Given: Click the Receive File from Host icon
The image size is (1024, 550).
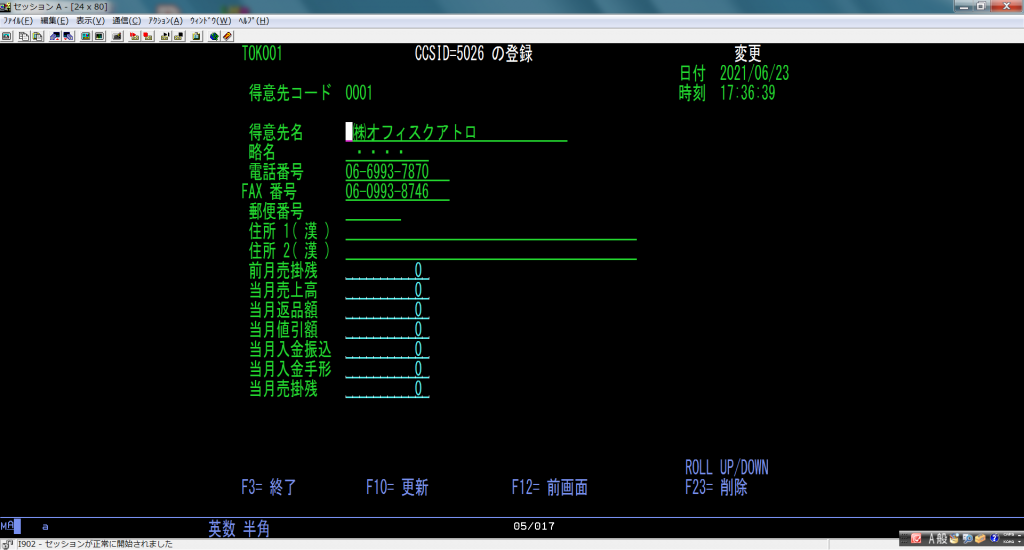Looking at the screenshot, I should 69,35.
